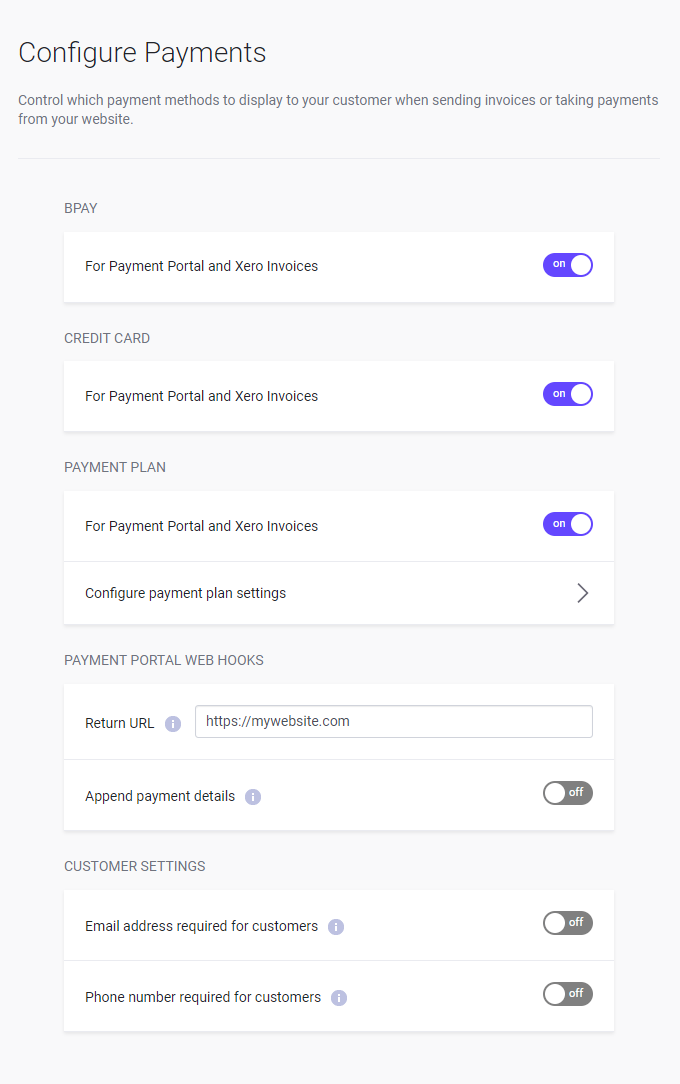Turn off the Payment Plan toggle
680x1084 pixels.
click(x=567, y=523)
